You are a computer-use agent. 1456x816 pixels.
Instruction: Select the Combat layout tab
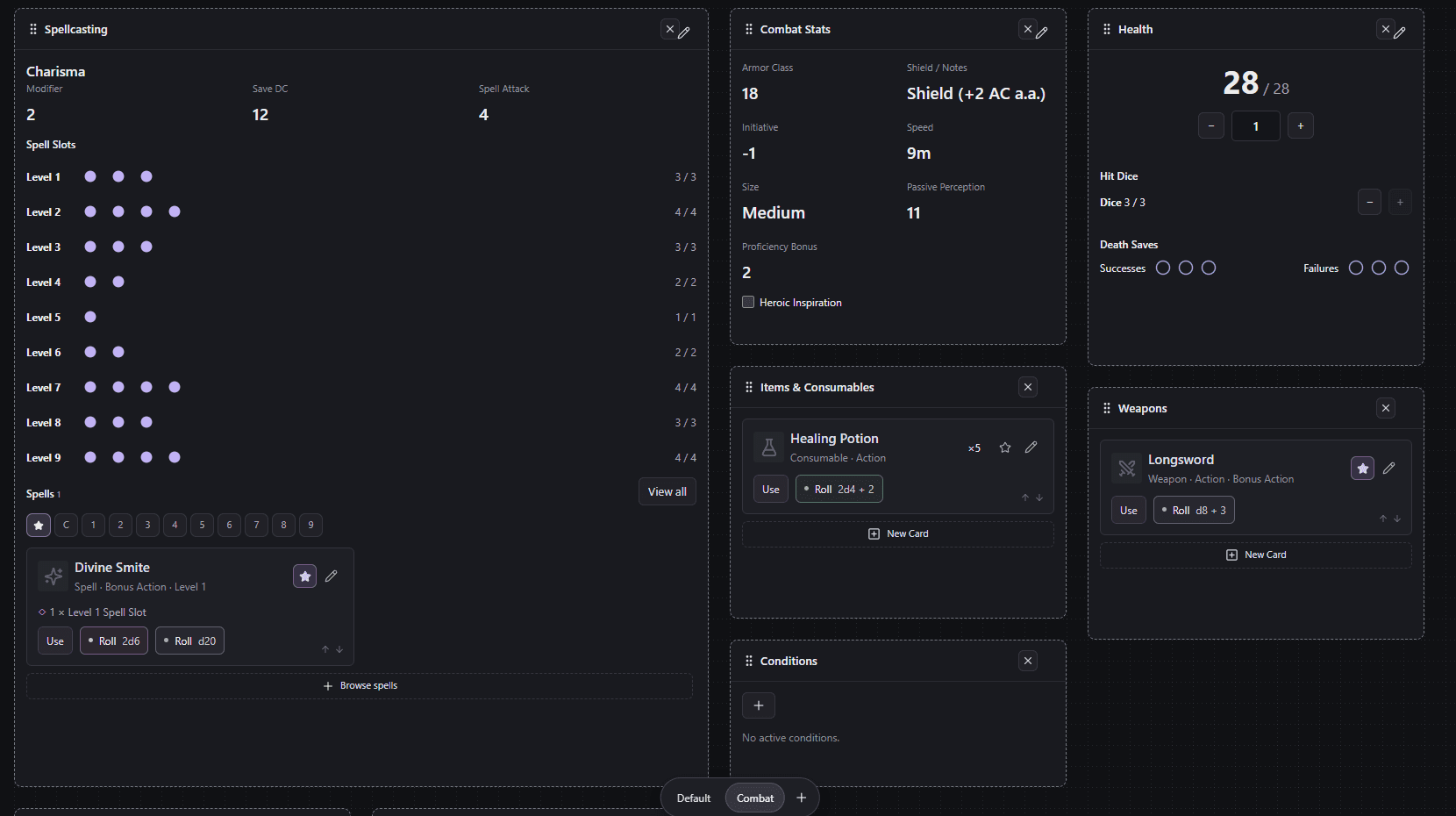coord(755,798)
